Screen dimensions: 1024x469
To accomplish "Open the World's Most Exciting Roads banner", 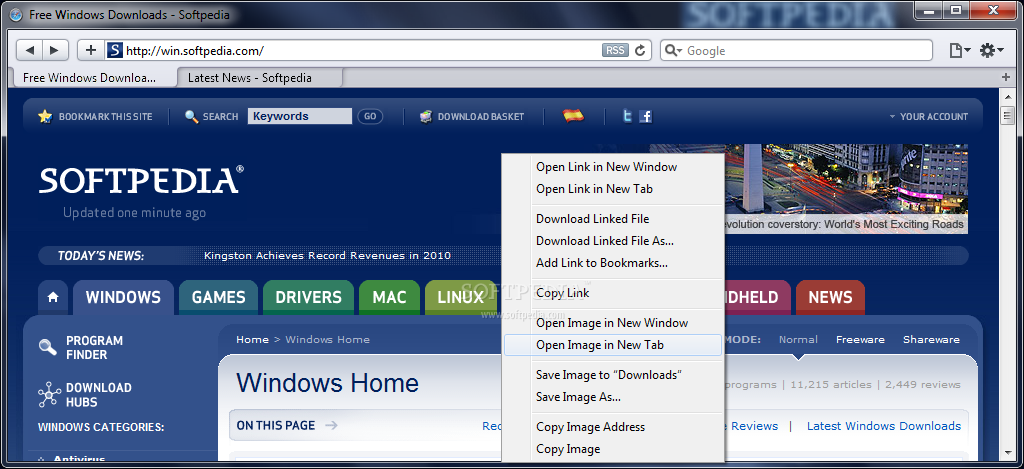I will (845, 189).
